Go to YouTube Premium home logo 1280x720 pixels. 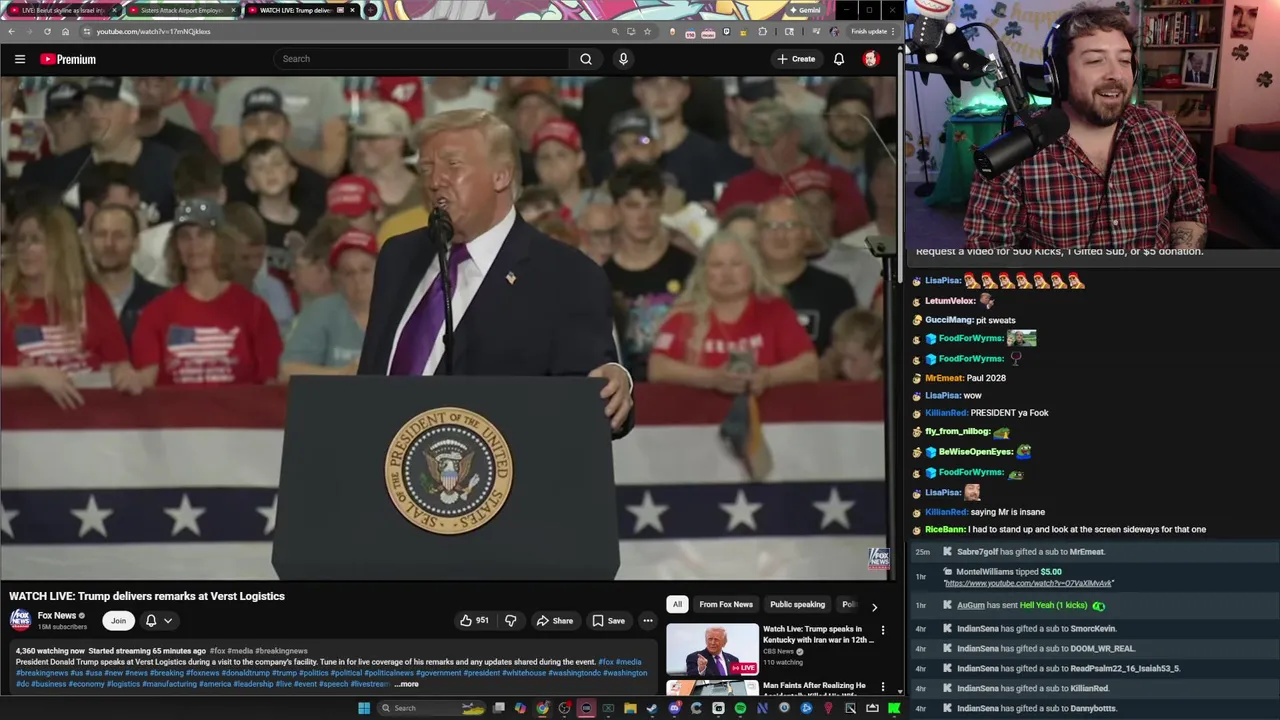[68, 59]
